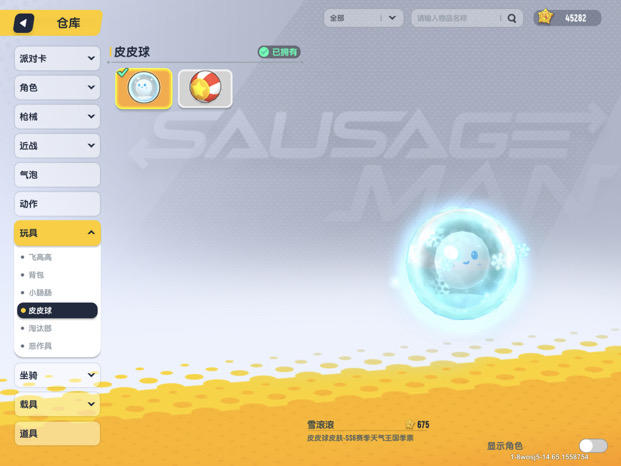The width and height of the screenshot is (621, 466).
Task: Expand the 载具 category
Action: click(x=57, y=404)
